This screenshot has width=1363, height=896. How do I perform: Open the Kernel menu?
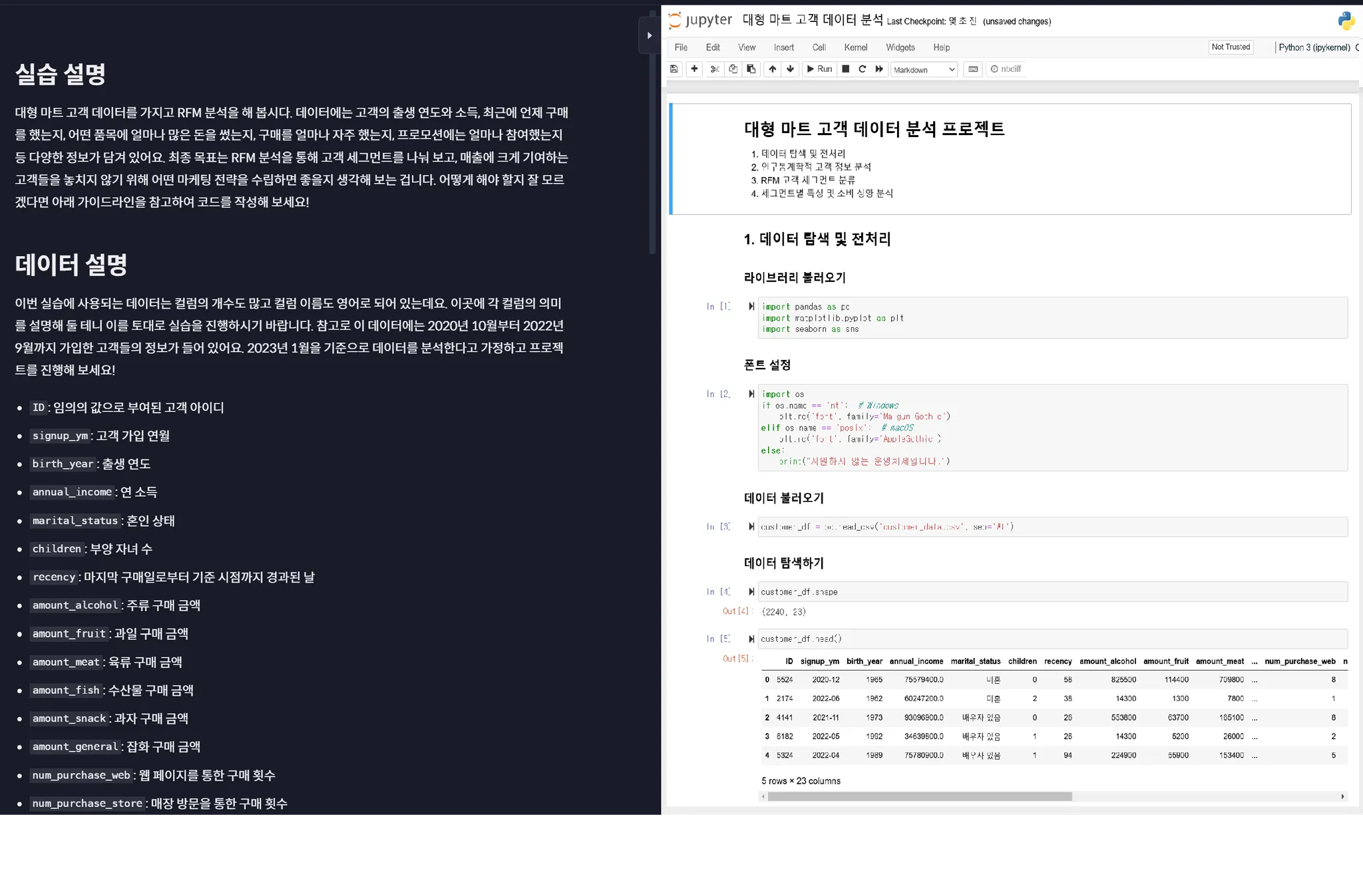click(855, 47)
